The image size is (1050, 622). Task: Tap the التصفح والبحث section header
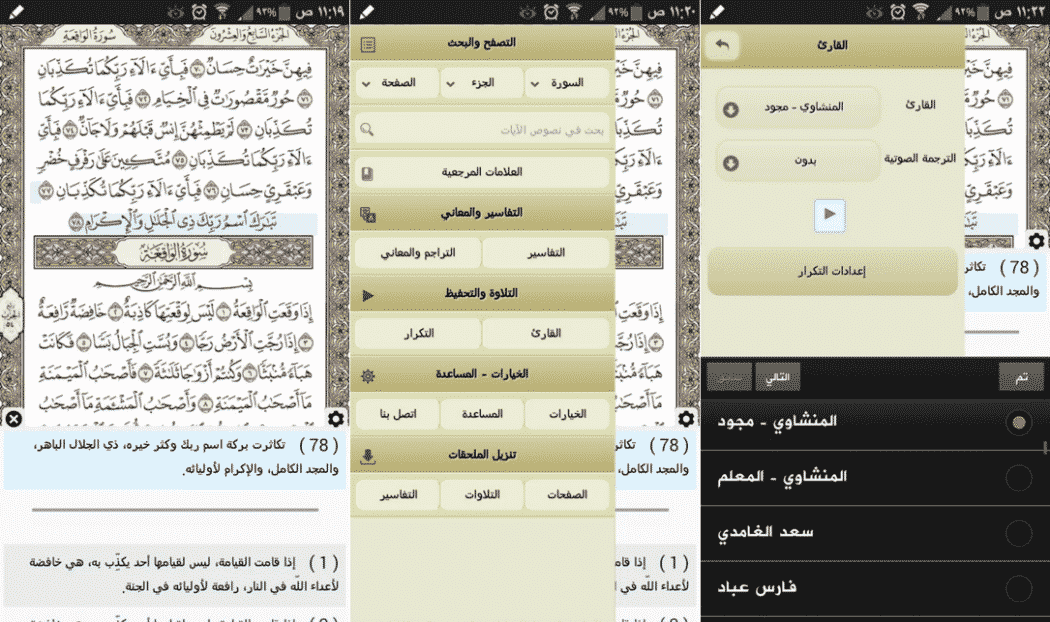pos(481,43)
